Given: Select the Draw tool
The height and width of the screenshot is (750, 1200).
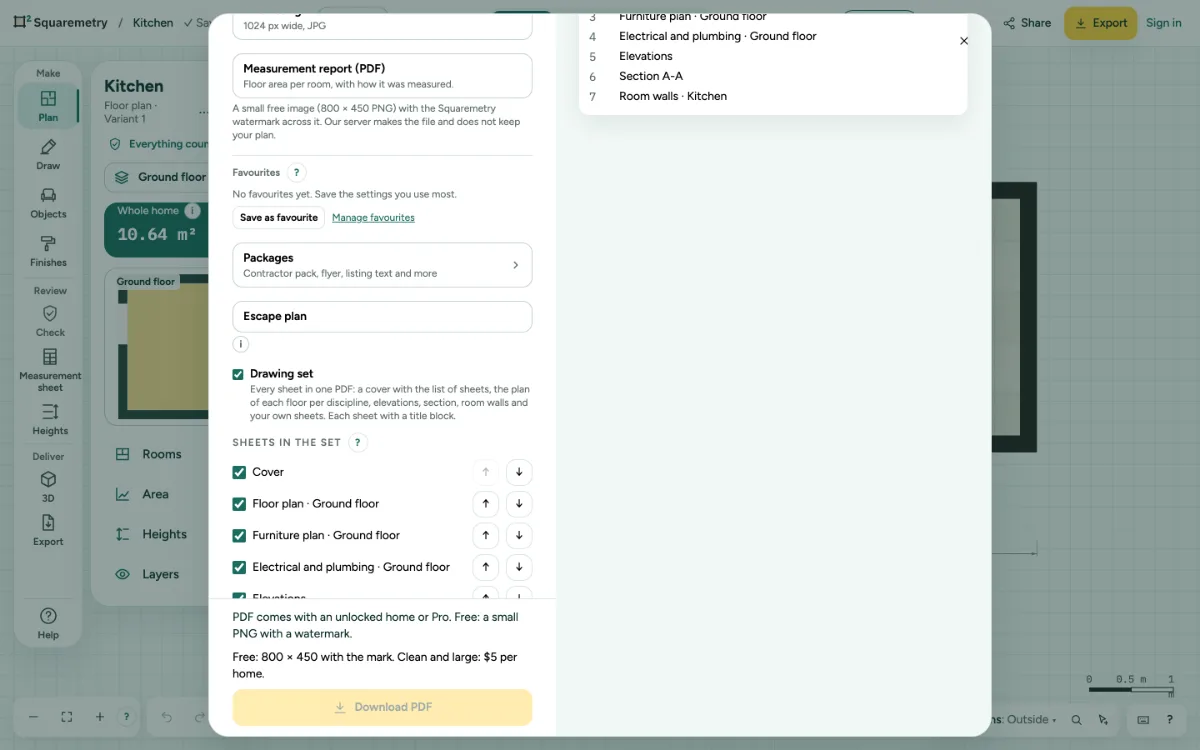Looking at the screenshot, I should 48,155.
